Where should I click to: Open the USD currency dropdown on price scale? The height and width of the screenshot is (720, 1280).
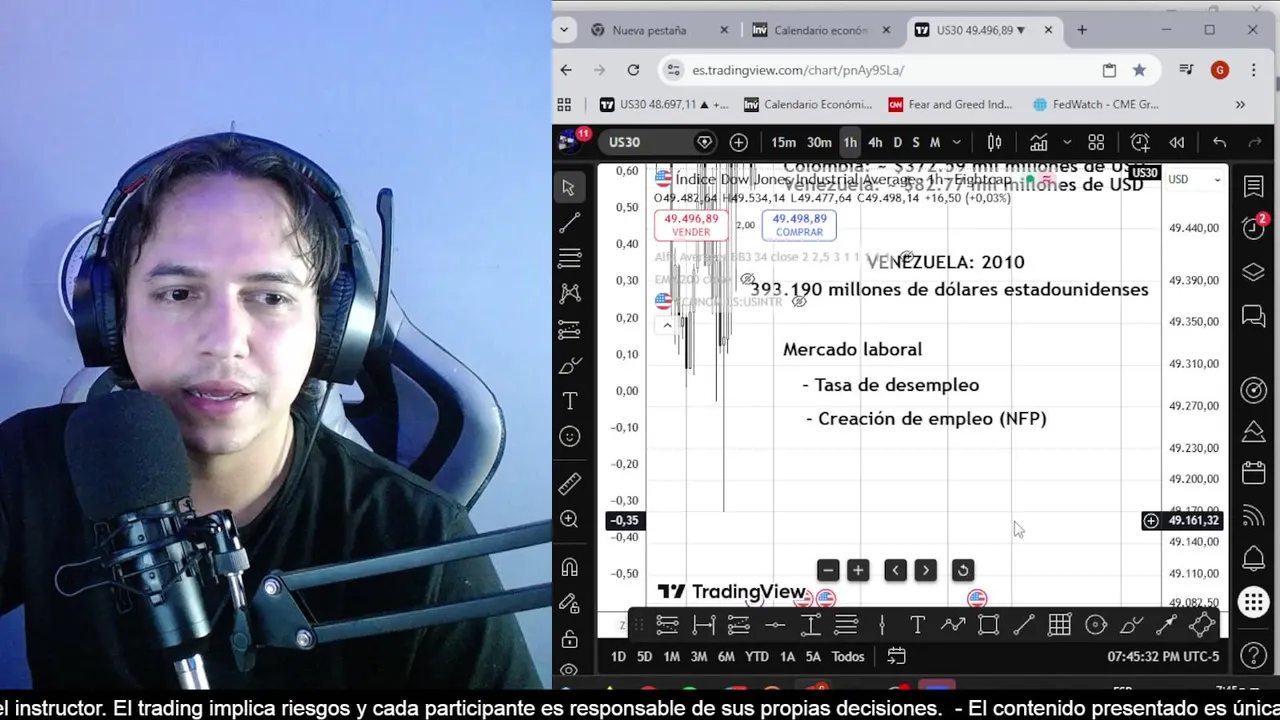pyautogui.click(x=1195, y=180)
